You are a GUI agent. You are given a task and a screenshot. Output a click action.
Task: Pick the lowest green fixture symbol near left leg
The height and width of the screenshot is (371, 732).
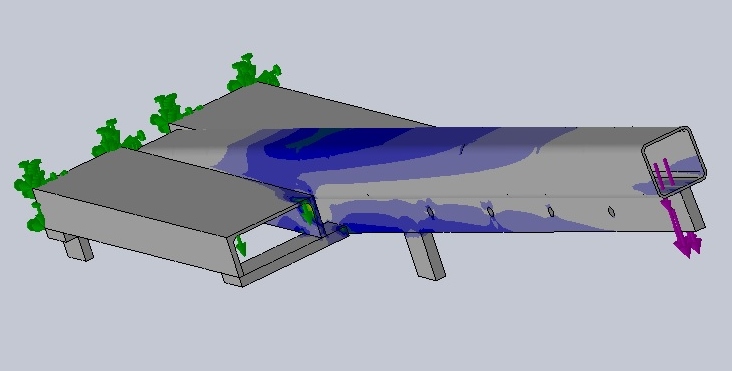click(x=36, y=217)
